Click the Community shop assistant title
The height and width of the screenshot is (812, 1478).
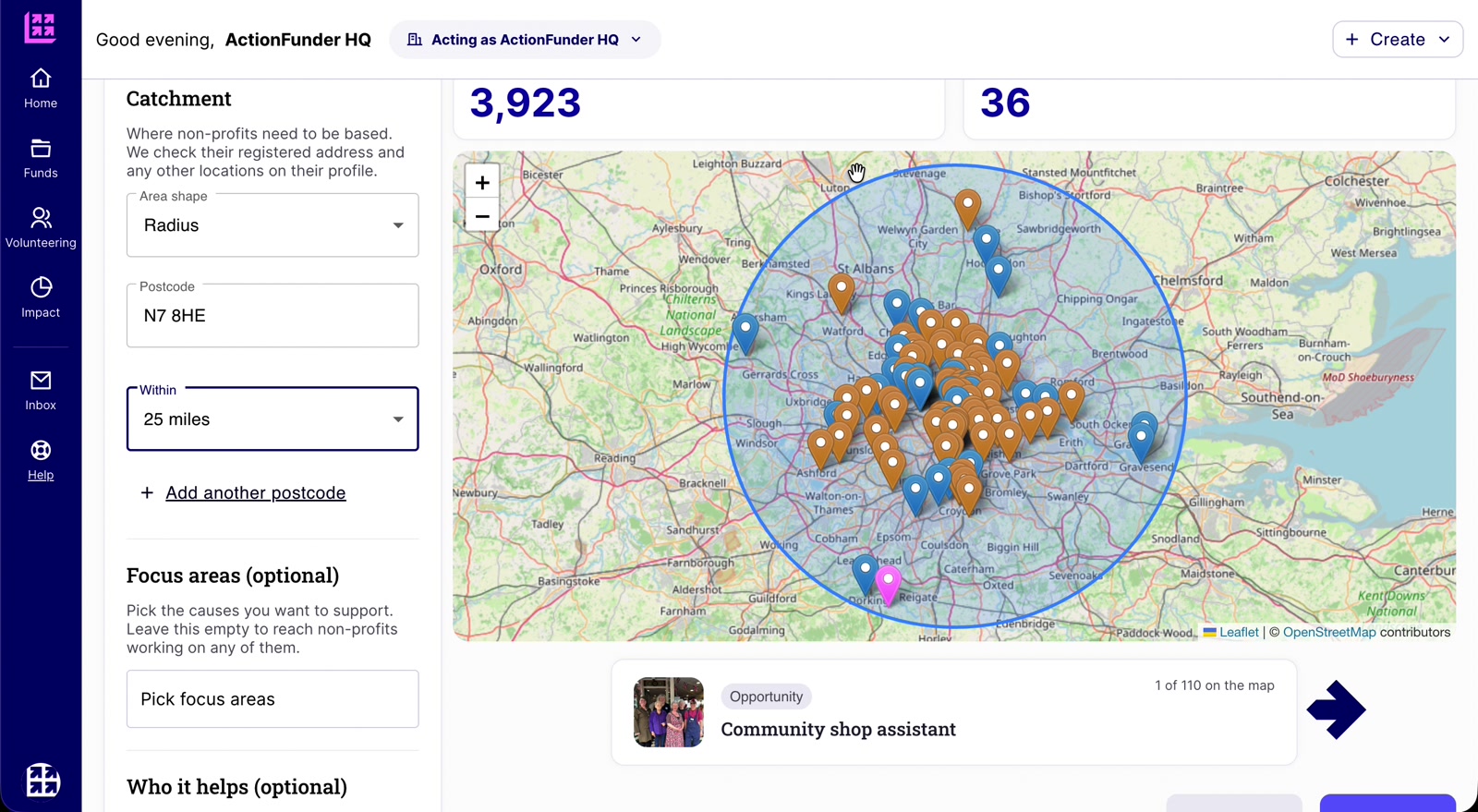click(838, 729)
